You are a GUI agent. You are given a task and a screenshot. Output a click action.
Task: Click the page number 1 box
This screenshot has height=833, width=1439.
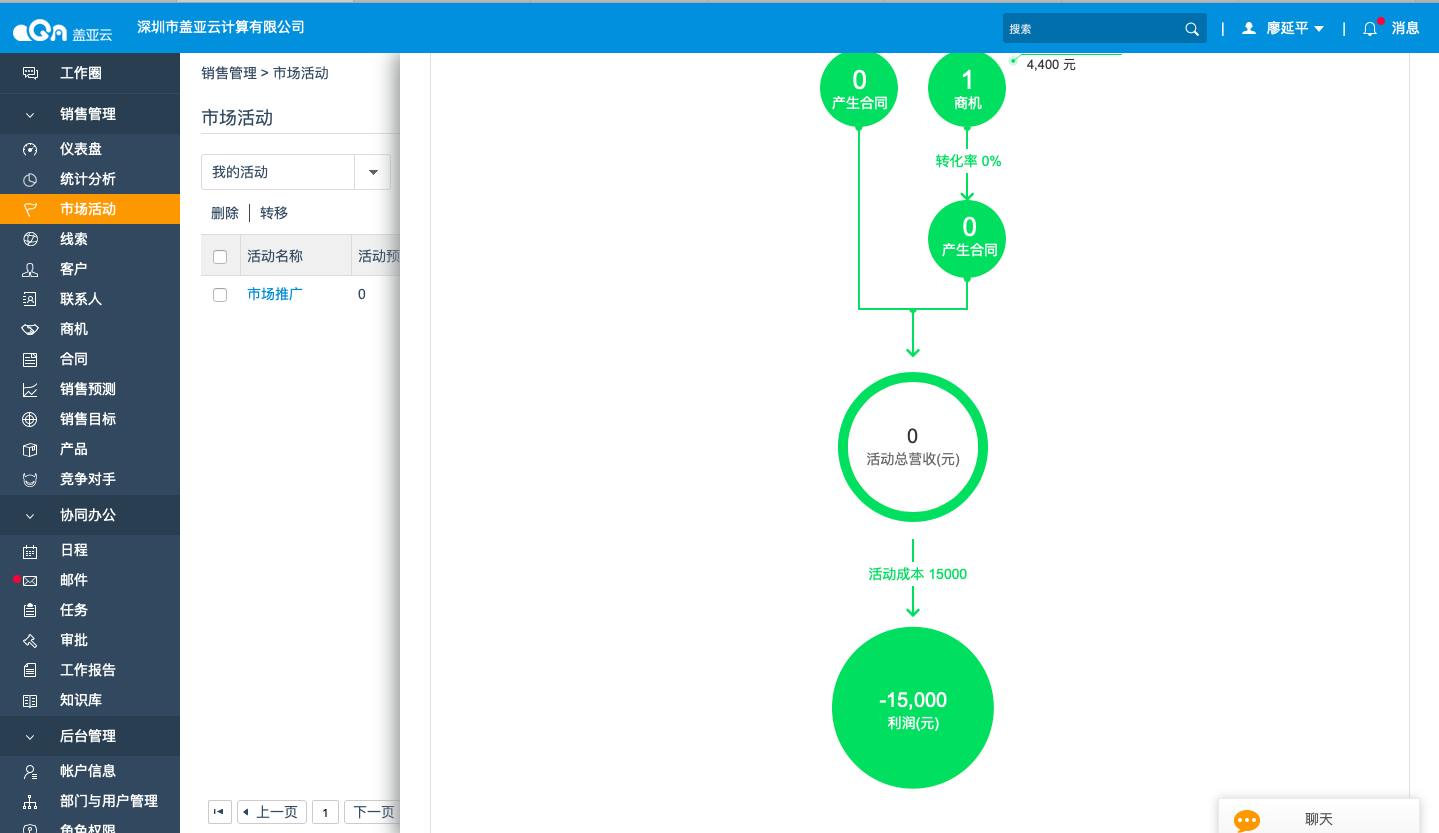click(x=325, y=812)
